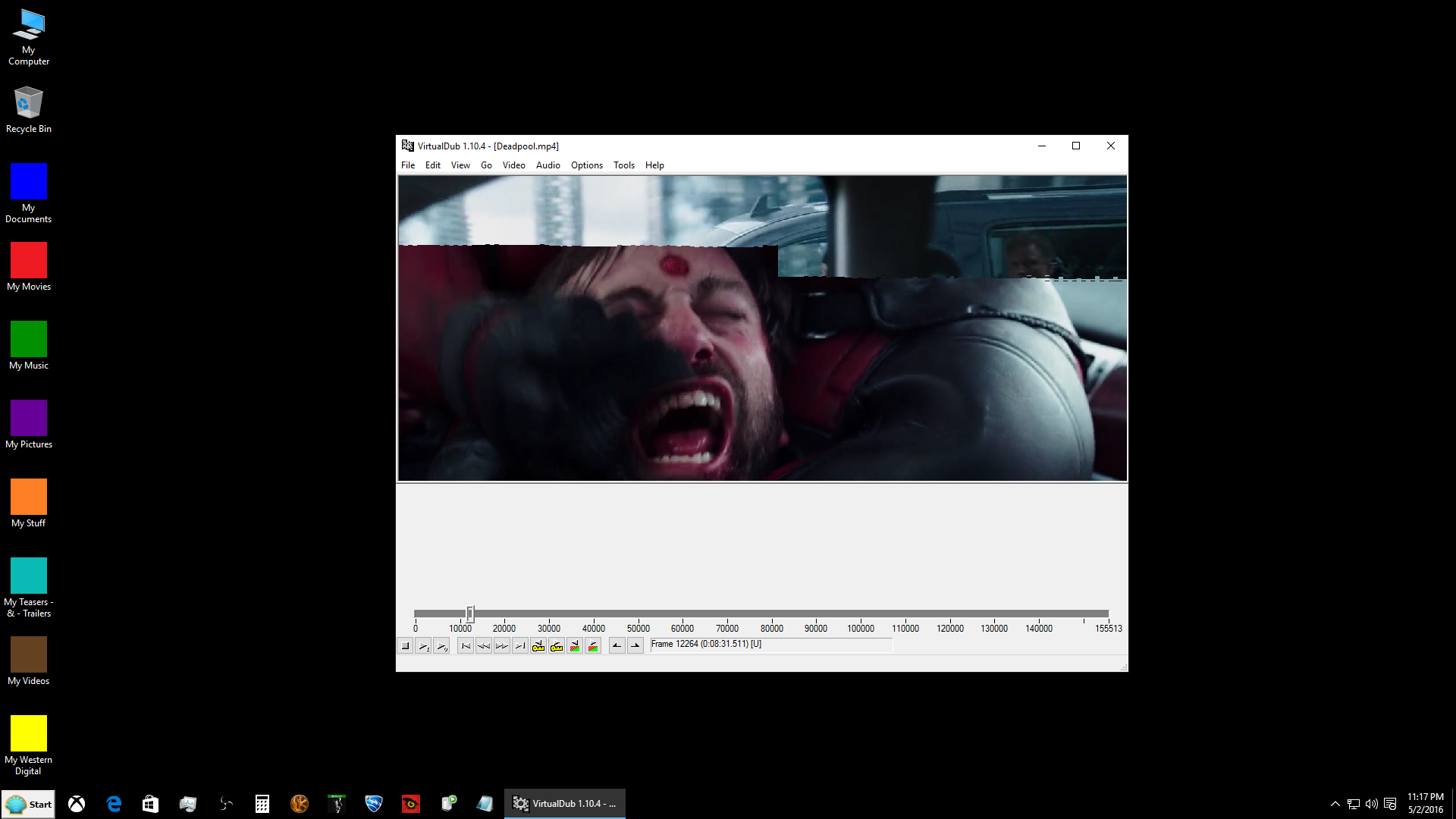Viewport: 1456px width, 819px height.
Task: Jump to start of video
Action: (x=466, y=646)
